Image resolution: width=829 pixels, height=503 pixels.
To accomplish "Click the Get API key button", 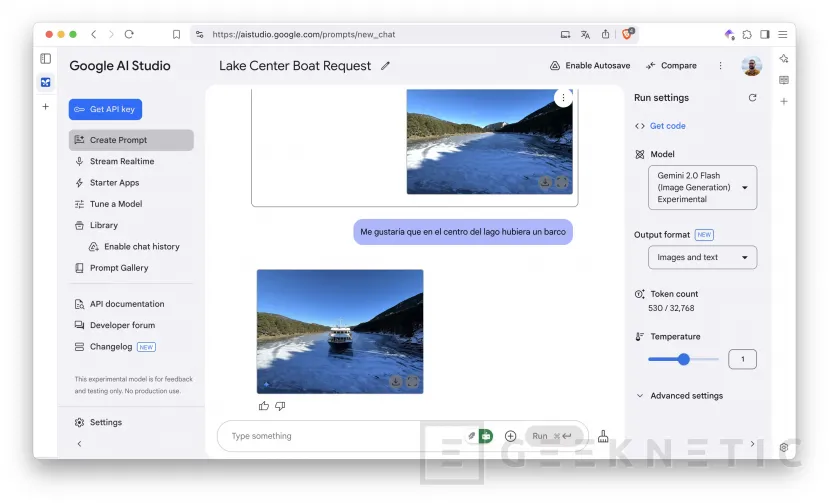I will [105, 109].
